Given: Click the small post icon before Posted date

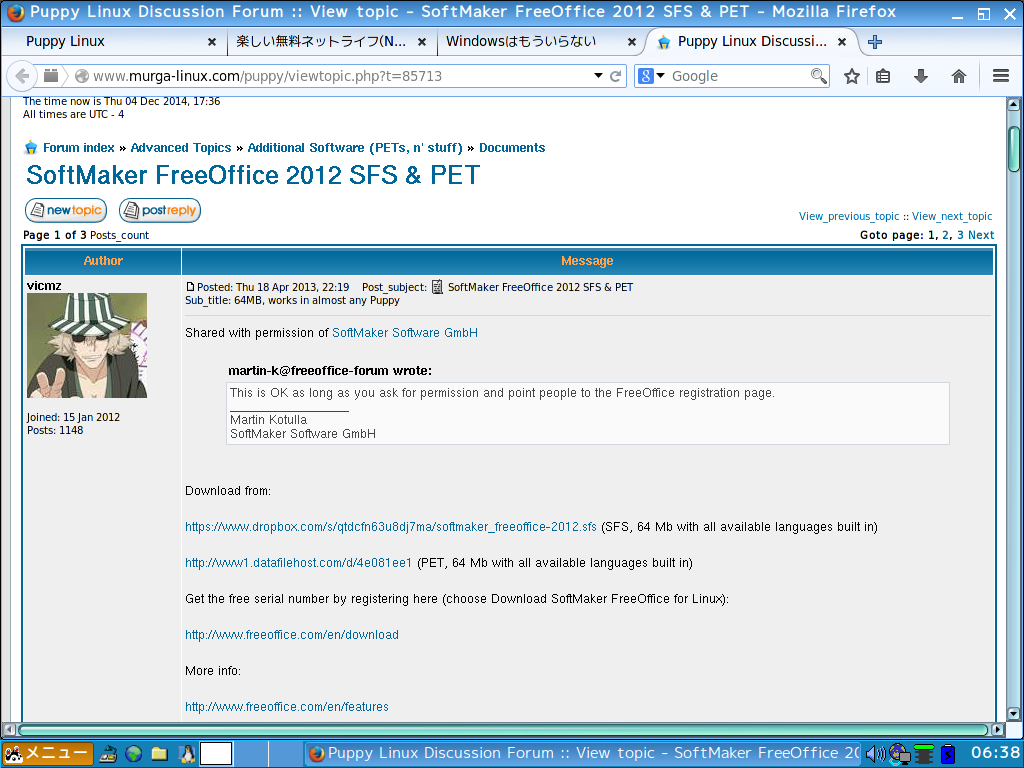Looking at the screenshot, I should click(190, 287).
